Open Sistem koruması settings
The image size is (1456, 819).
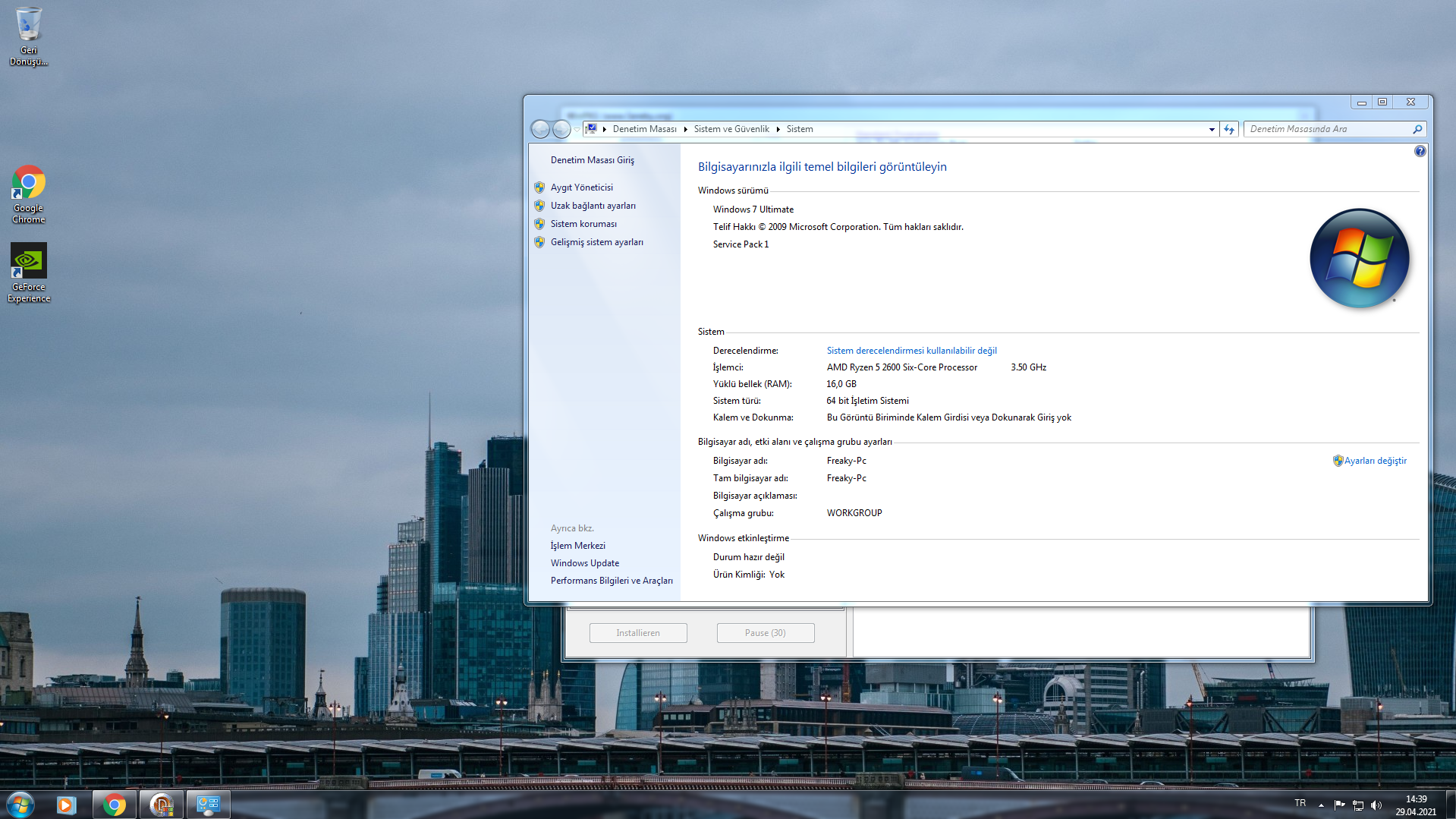[583, 224]
